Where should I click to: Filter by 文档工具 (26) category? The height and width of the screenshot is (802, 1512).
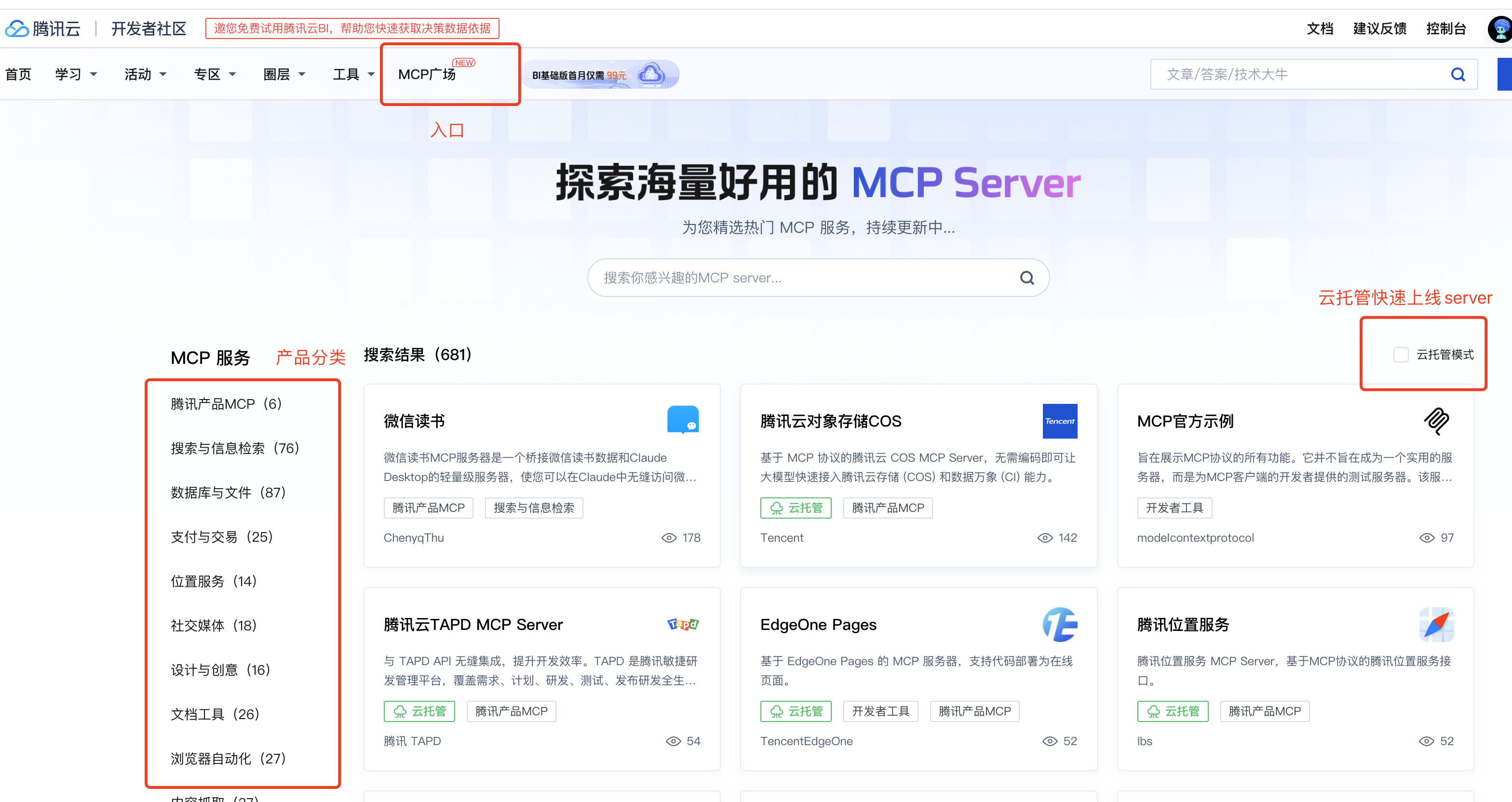click(215, 714)
